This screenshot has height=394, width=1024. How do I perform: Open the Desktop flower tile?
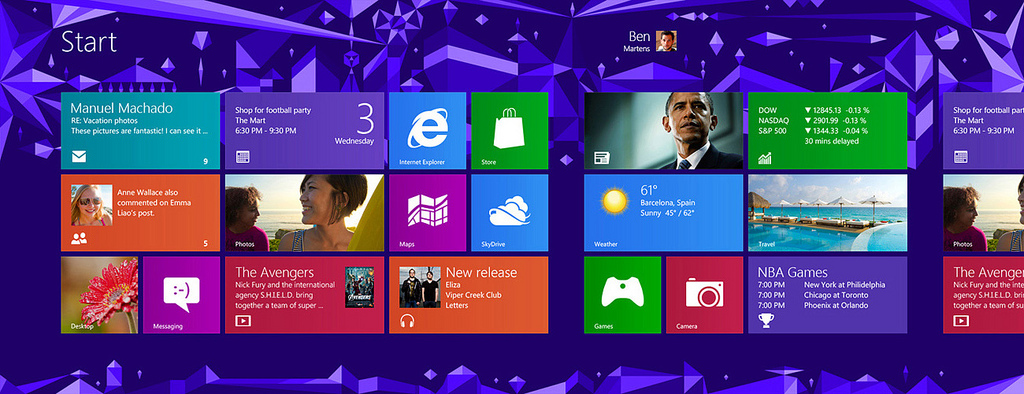[x=99, y=295]
